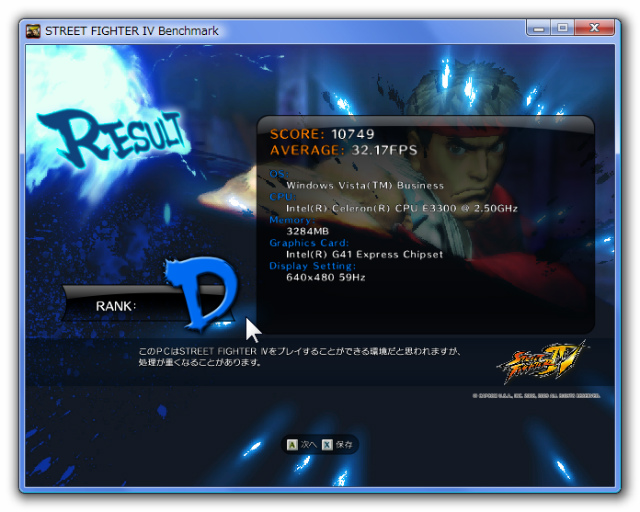Click the CPU: label
Screen dimensions: 640x512
point(282,196)
